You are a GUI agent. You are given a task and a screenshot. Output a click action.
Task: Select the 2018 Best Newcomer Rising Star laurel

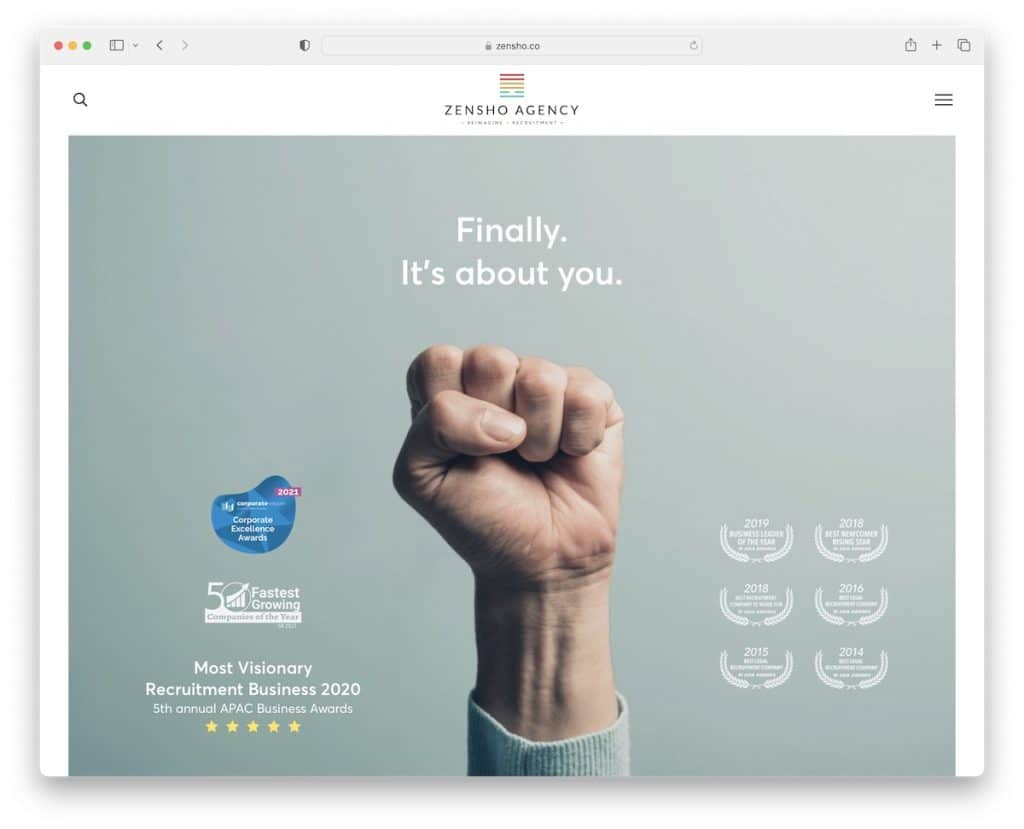[x=851, y=540]
